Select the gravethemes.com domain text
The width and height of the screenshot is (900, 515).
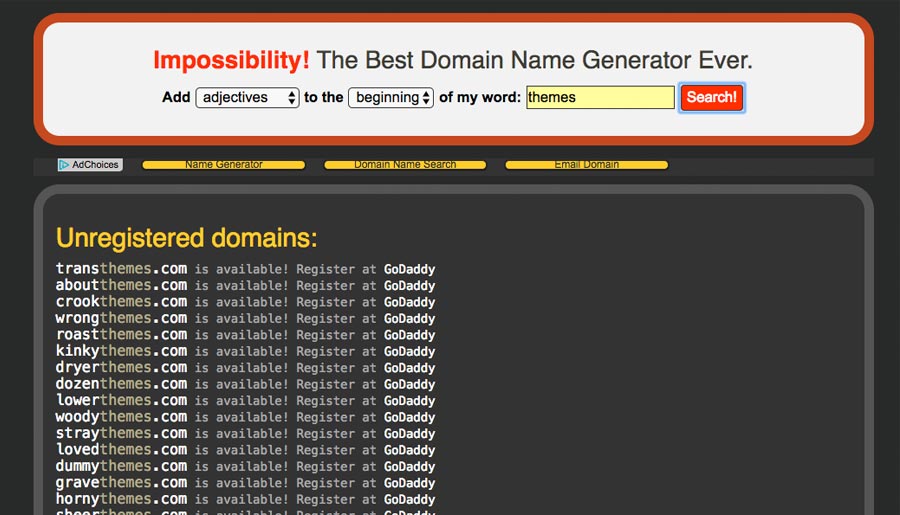(x=121, y=483)
